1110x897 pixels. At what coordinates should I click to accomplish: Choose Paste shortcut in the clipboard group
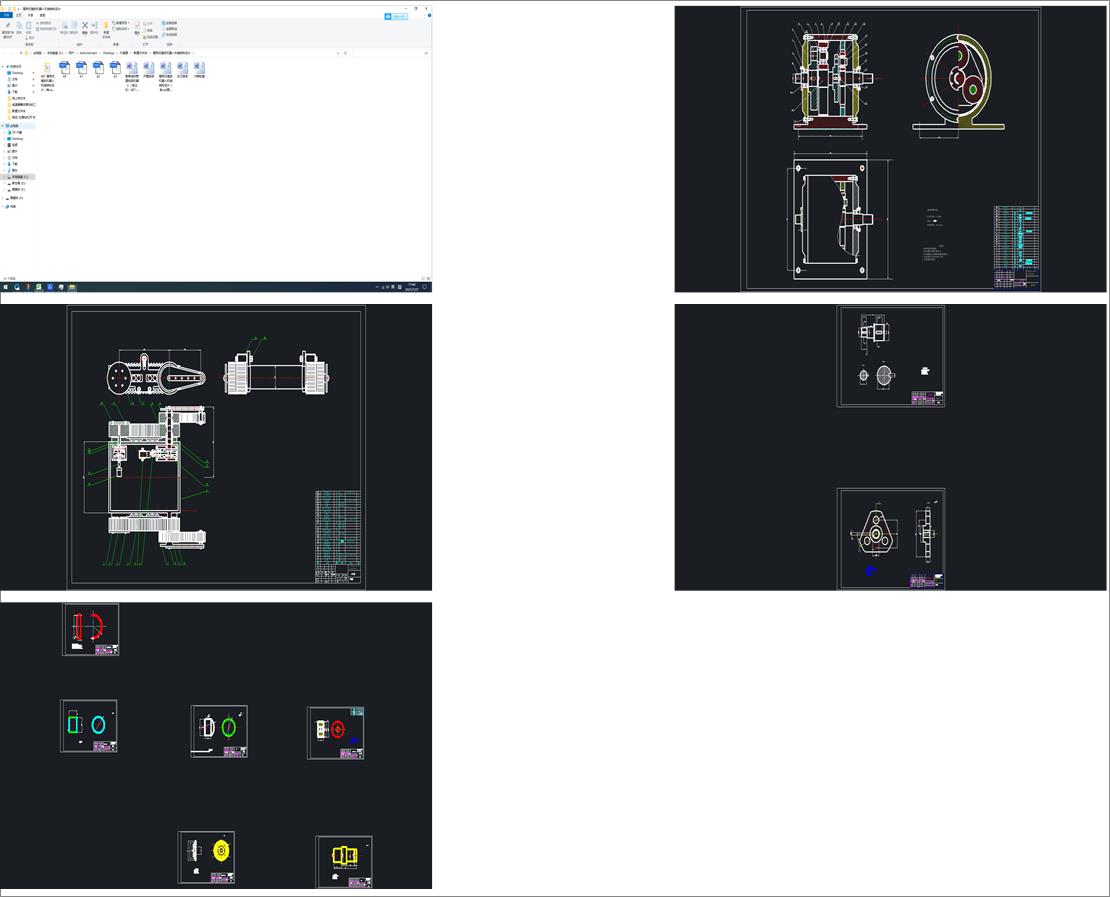click(x=46, y=29)
